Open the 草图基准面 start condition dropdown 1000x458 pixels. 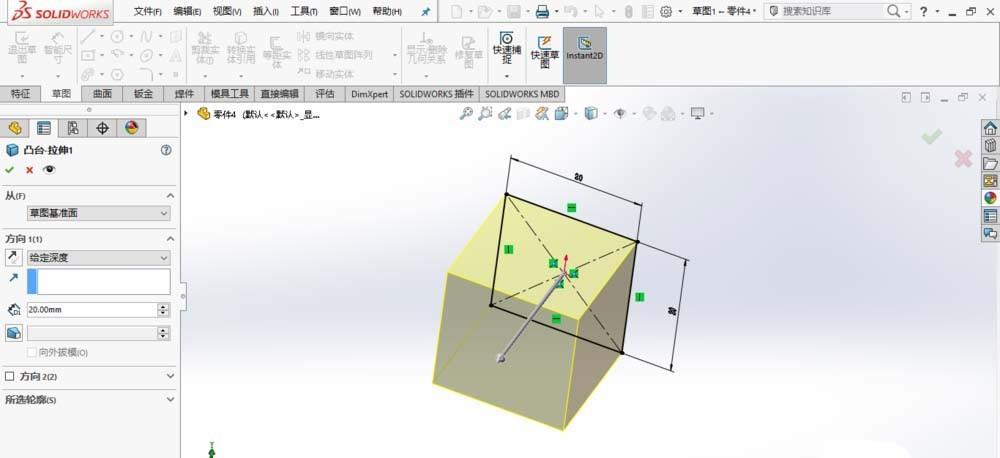tap(98, 214)
